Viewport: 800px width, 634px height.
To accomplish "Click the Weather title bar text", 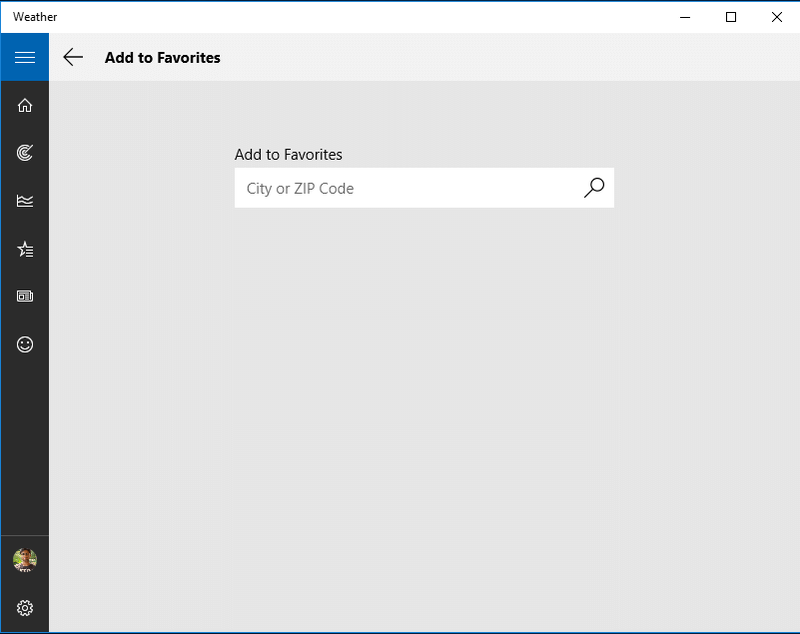I will click(35, 17).
